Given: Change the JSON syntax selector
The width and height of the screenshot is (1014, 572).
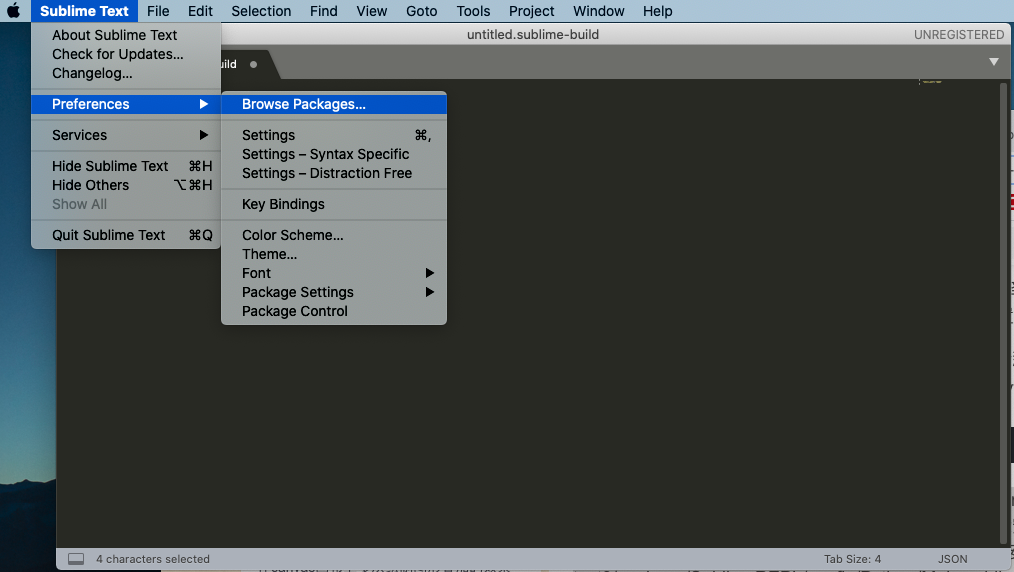Looking at the screenshot, I should (953, 559).
